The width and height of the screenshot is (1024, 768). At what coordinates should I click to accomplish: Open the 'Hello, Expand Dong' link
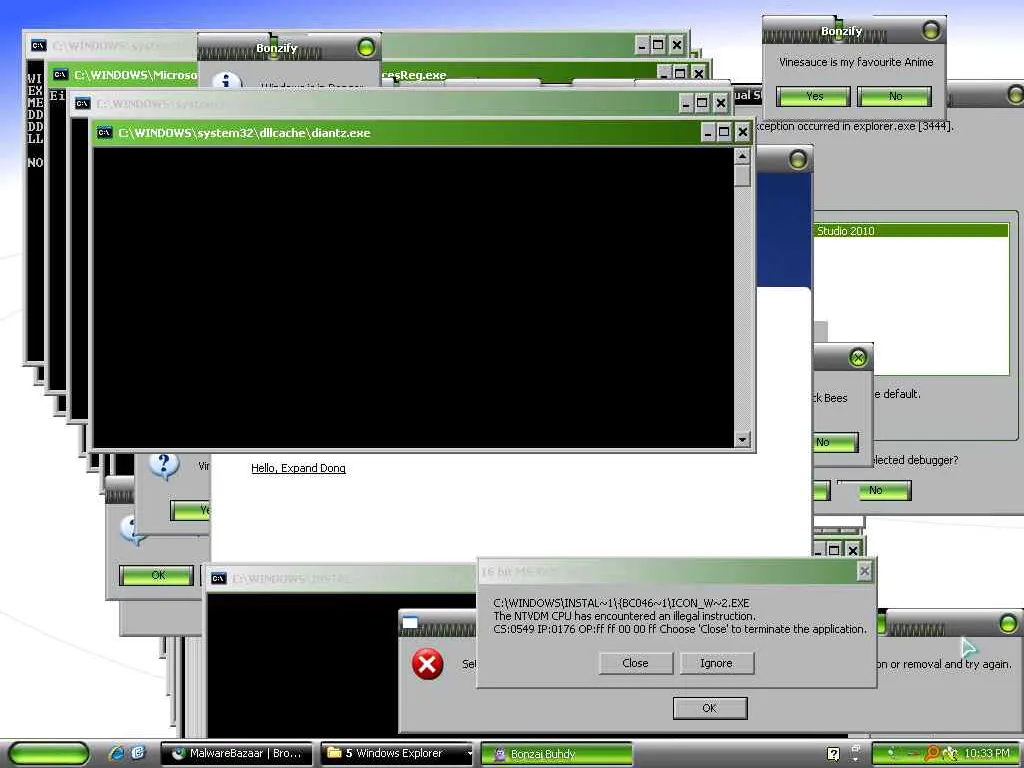[x=298, y=468]
